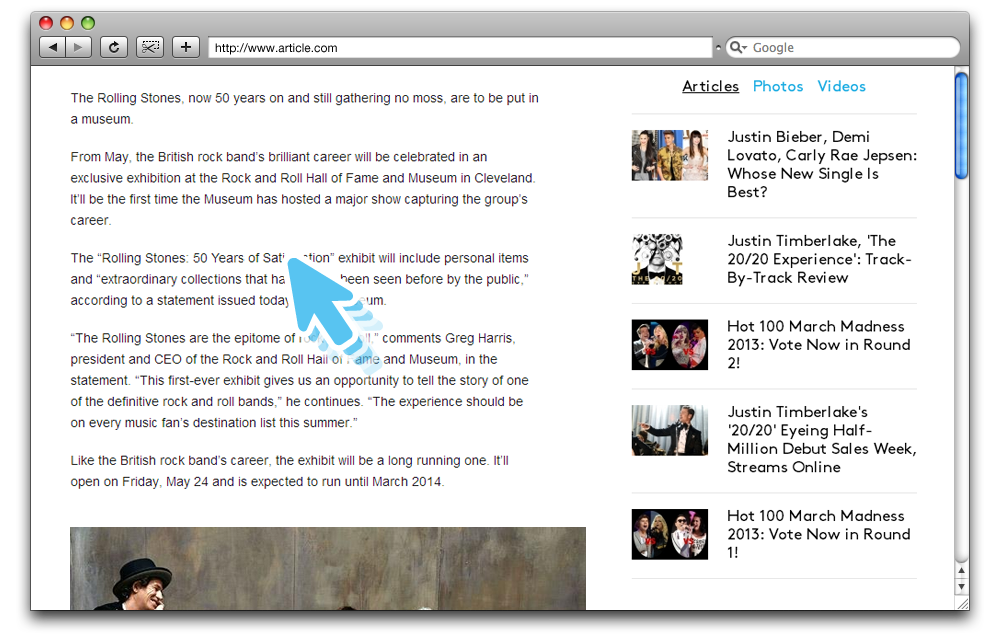Switch to the Videos tab
This screenshot has width=1000, height=634.
[842, 86]
